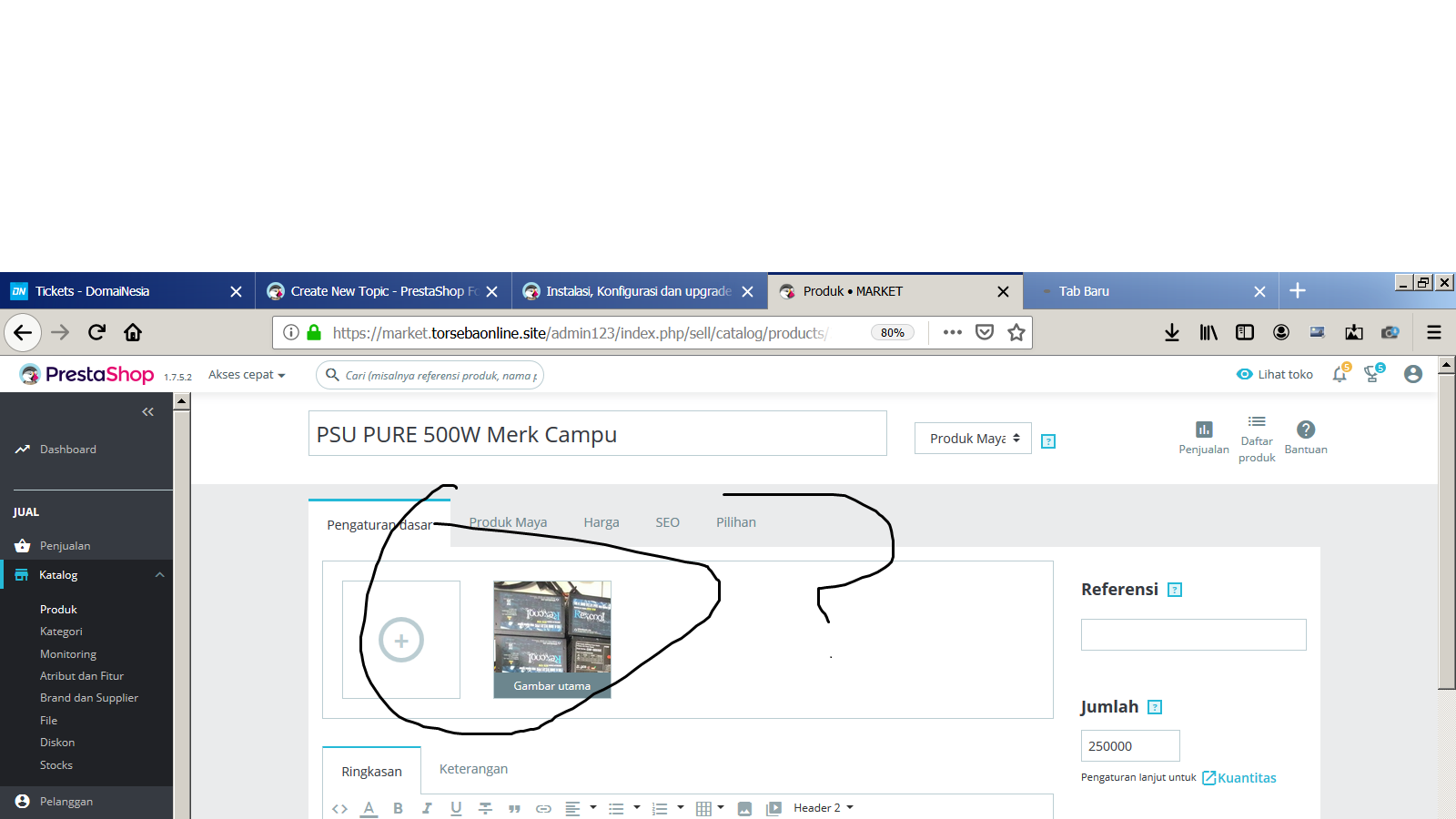Switch to the SEO tab
Image resolution: width=1456 pixels, height=819 pixels.
[x=667, y=522]
